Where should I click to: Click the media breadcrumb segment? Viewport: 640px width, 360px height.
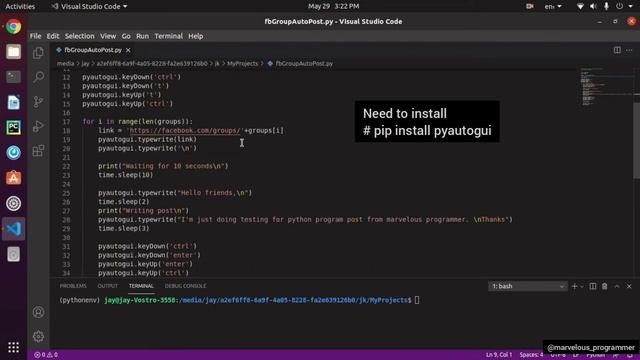coord(65,63)
